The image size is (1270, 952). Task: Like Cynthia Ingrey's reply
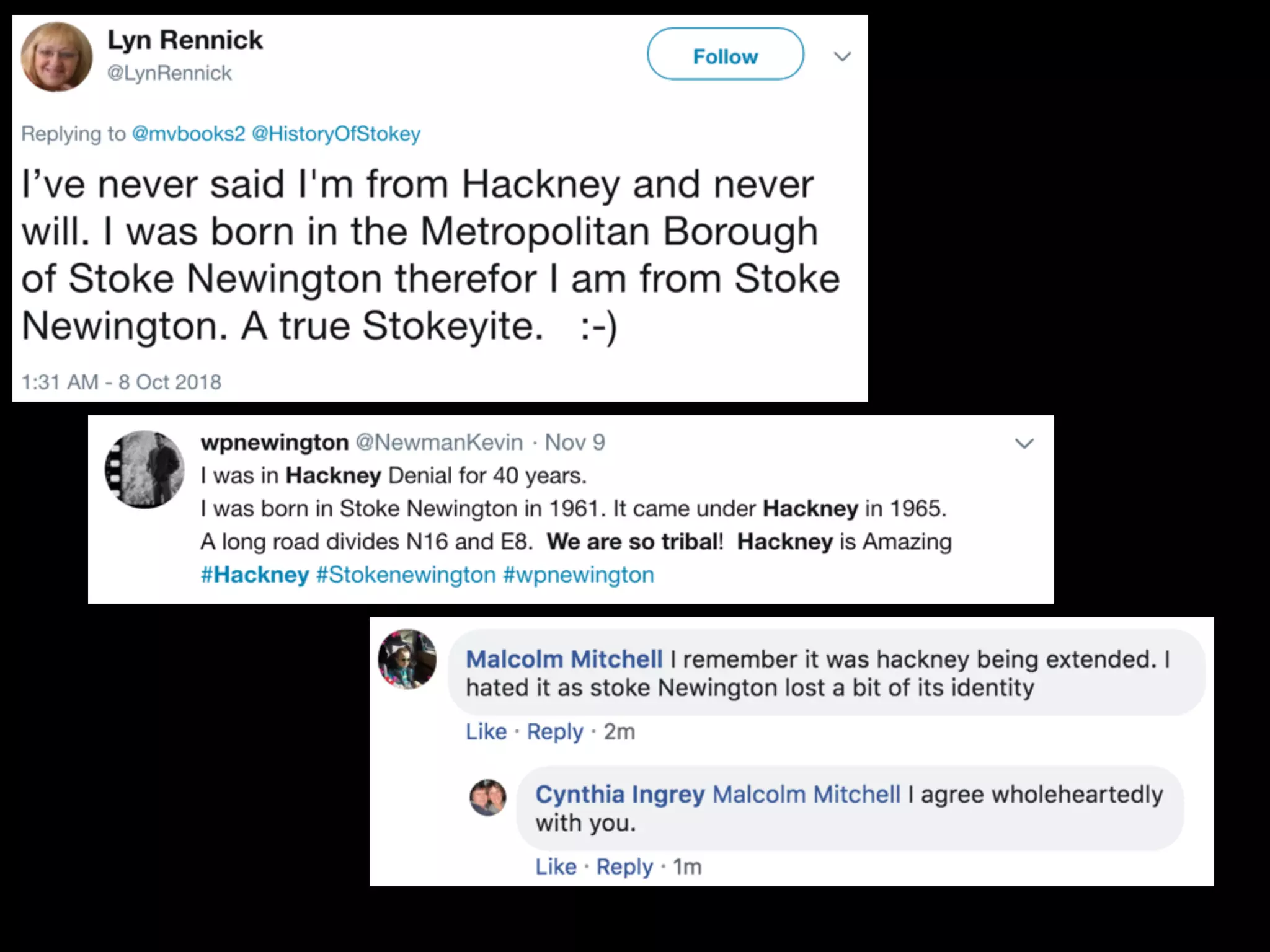point(556,866)
